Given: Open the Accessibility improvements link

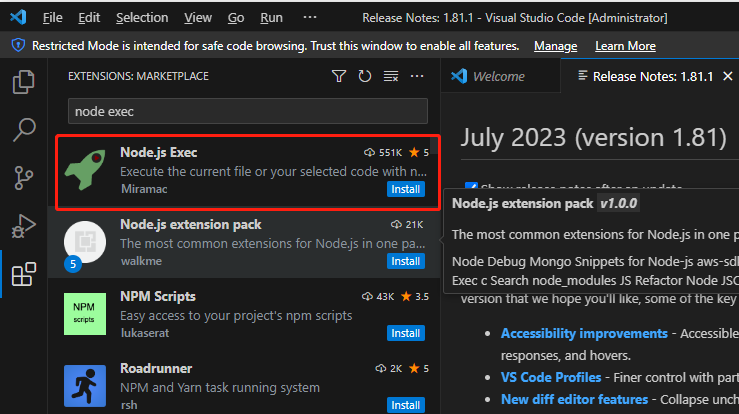Looking at the screenshot, I should point(584,333).
